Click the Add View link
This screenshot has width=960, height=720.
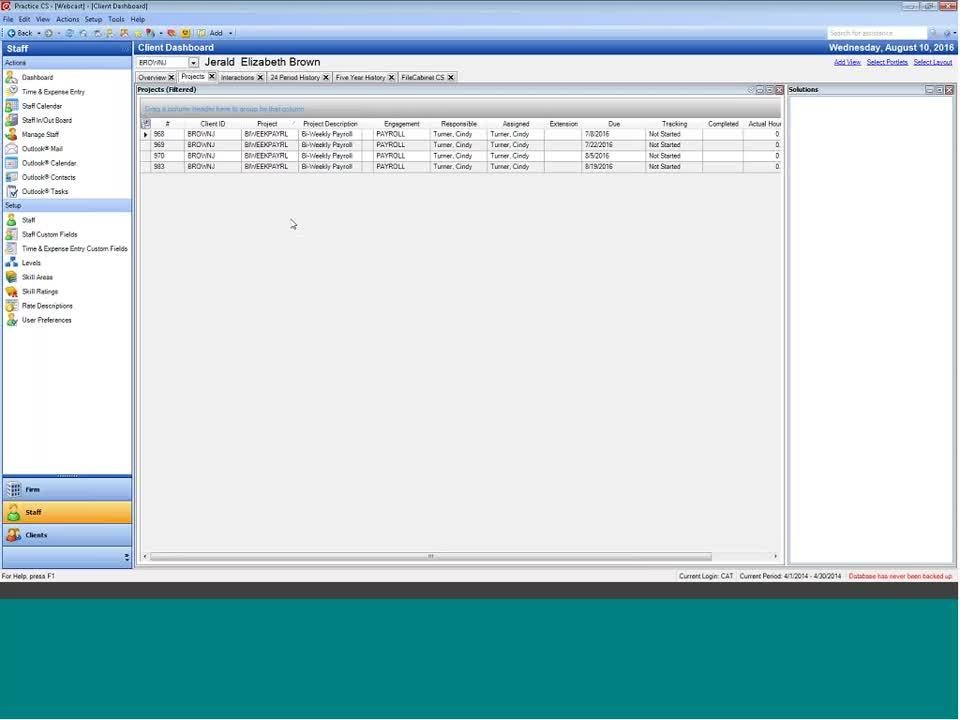click(x=847, y=62)
